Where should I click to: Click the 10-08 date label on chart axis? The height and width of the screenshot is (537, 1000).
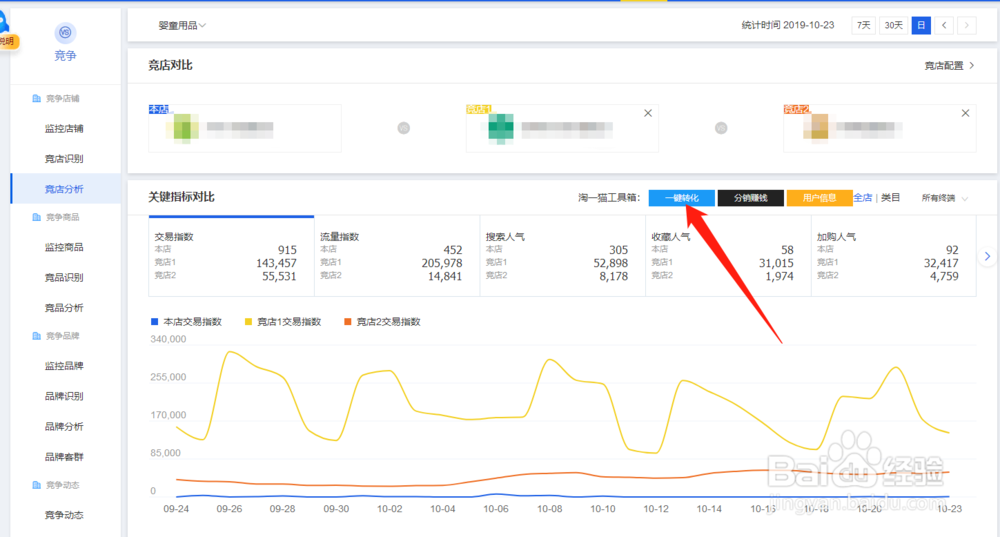549,508
